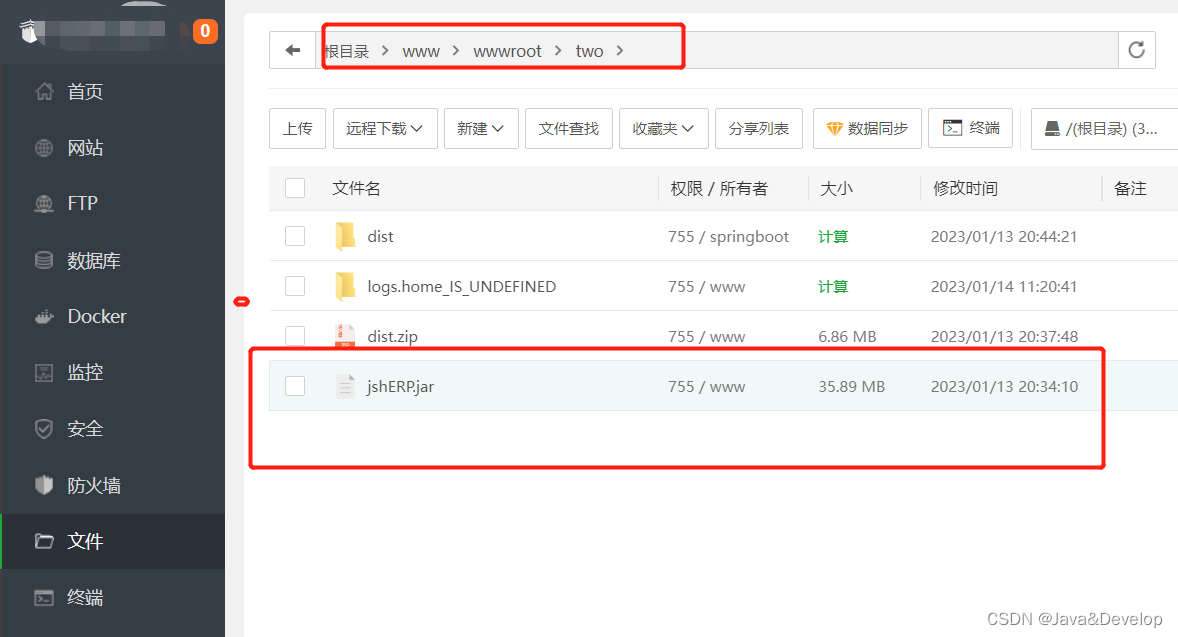Click the back arrow in the path bar
1178x637 pixels.
pos(293,50)
